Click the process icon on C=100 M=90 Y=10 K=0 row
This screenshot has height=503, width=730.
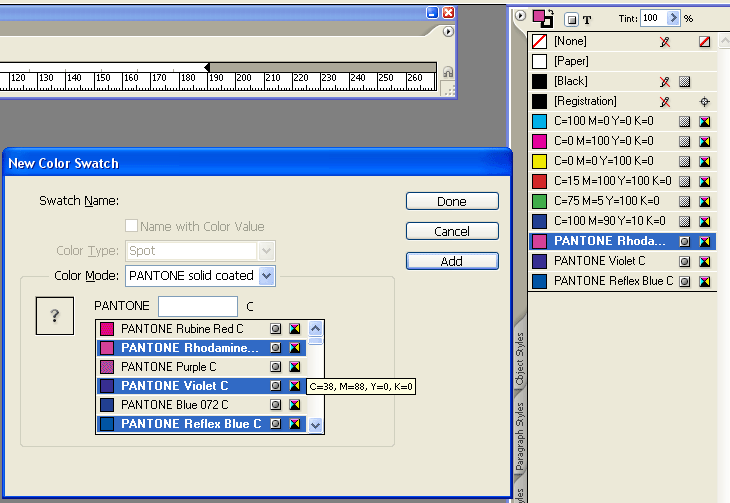(x=684, y=221)
